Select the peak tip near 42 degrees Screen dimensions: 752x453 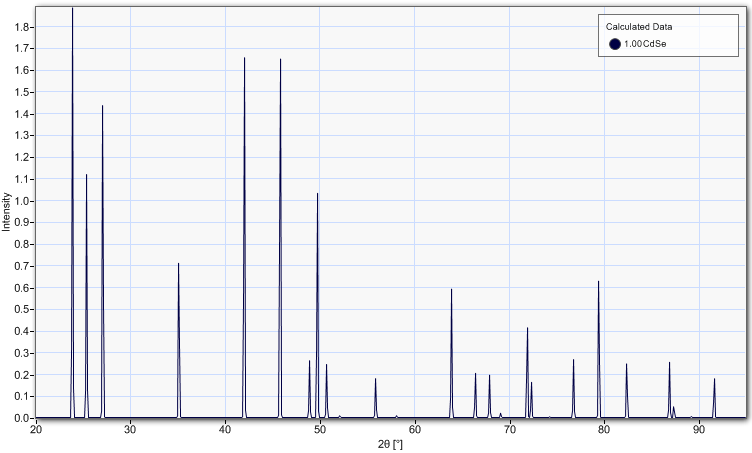[x=244, y=59]
